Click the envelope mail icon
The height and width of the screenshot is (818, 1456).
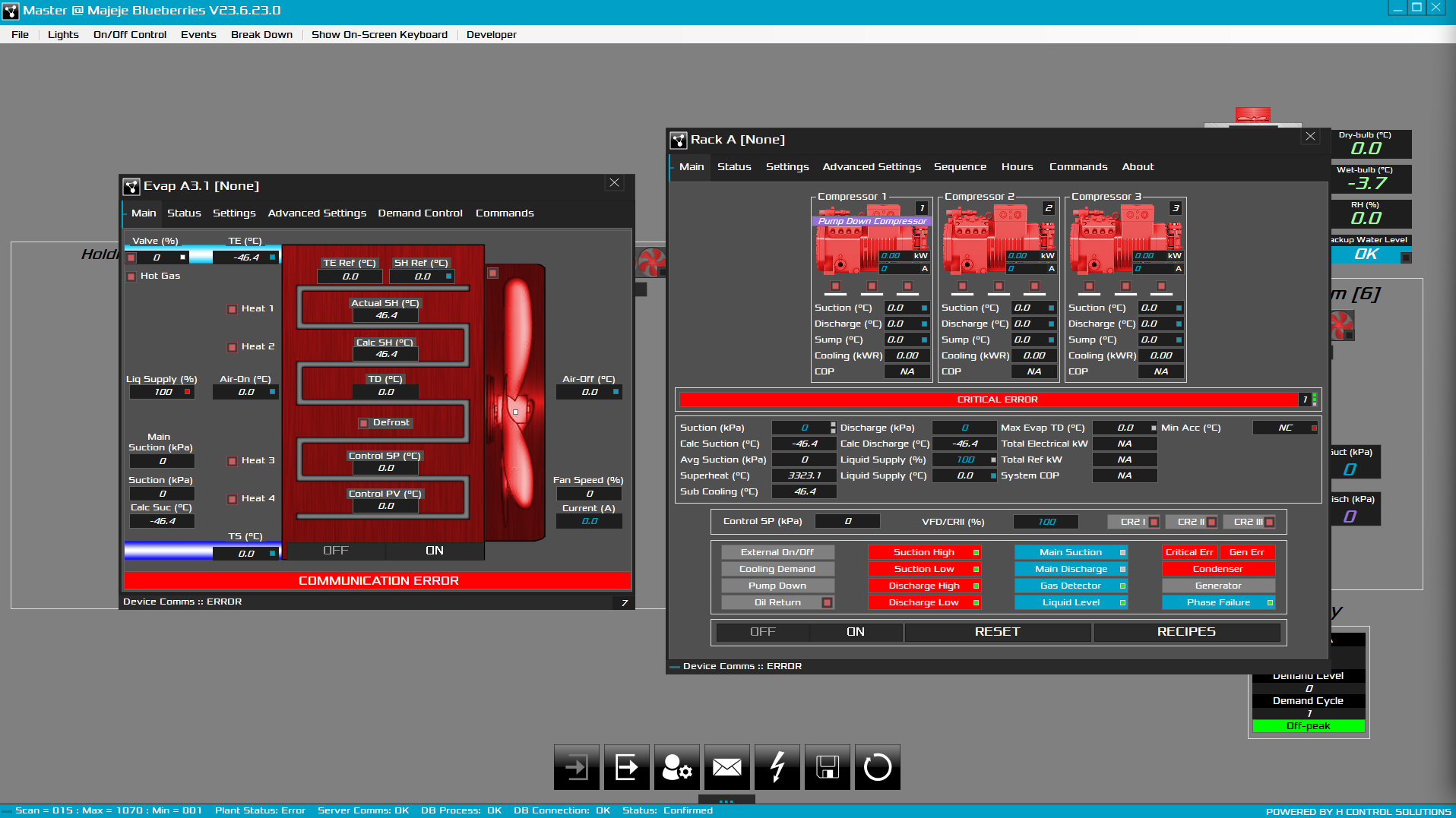click(727, 767)
